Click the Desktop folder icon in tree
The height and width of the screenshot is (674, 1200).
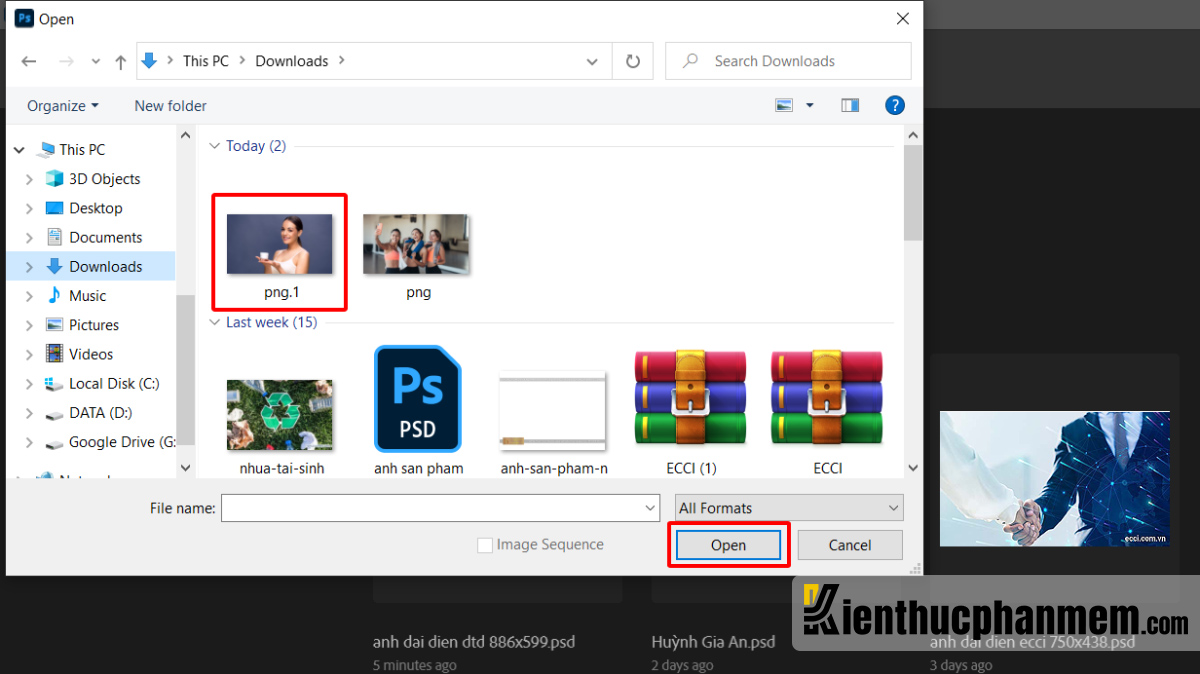[x=55, y=208]
